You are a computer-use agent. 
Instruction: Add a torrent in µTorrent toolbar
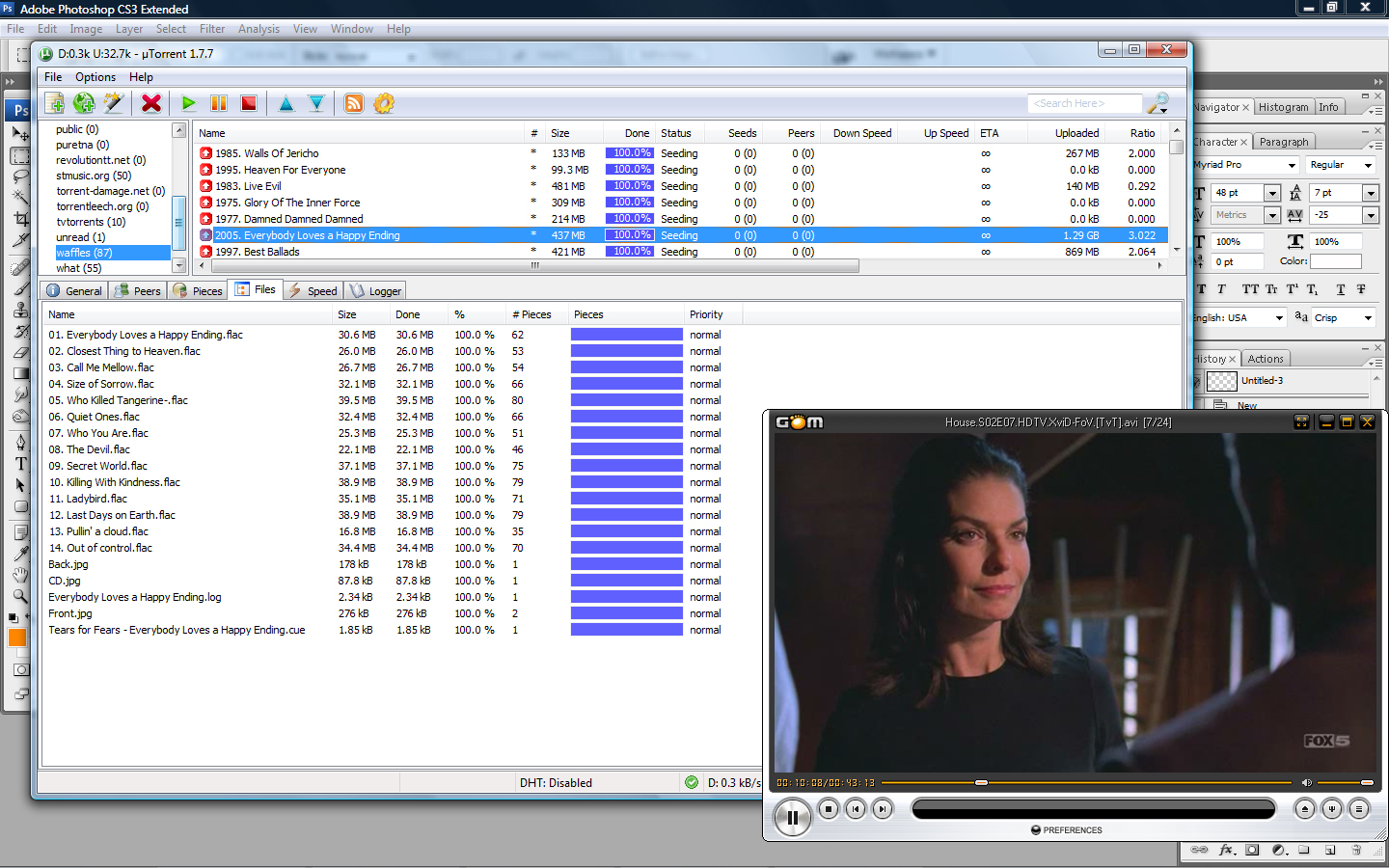click(x=55, y=103)
